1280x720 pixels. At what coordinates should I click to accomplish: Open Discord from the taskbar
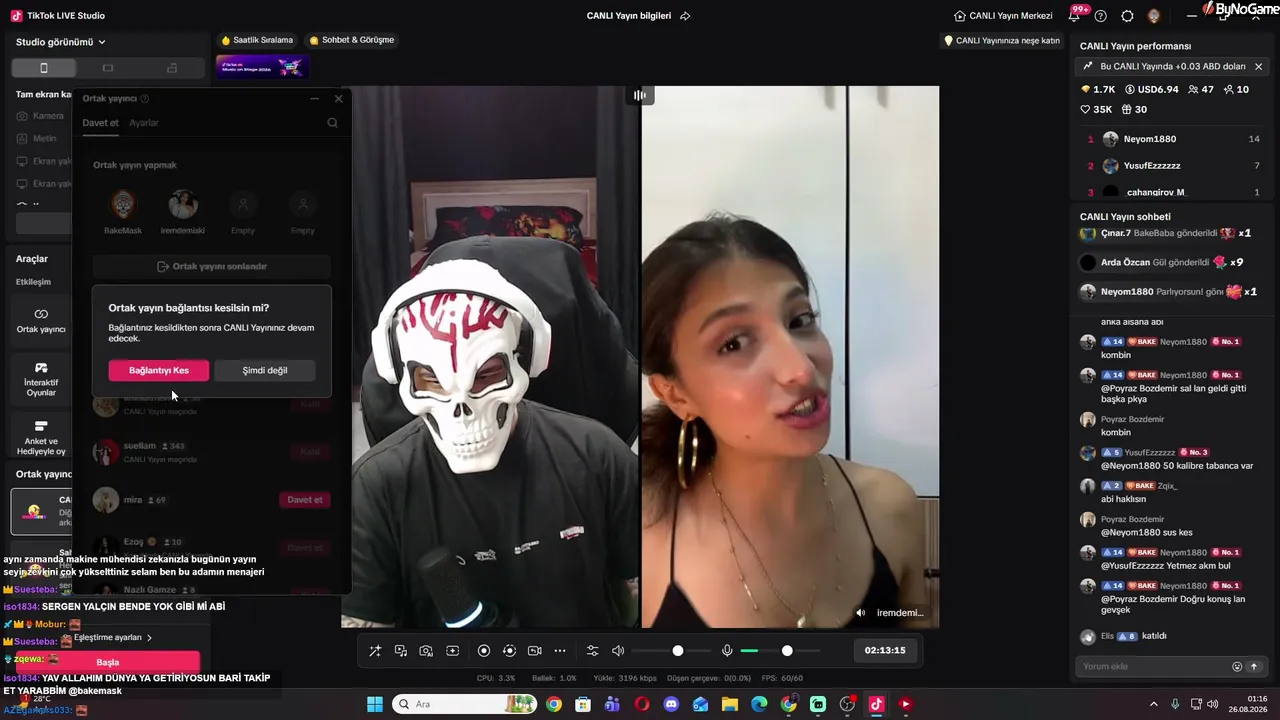coord(671,704)
